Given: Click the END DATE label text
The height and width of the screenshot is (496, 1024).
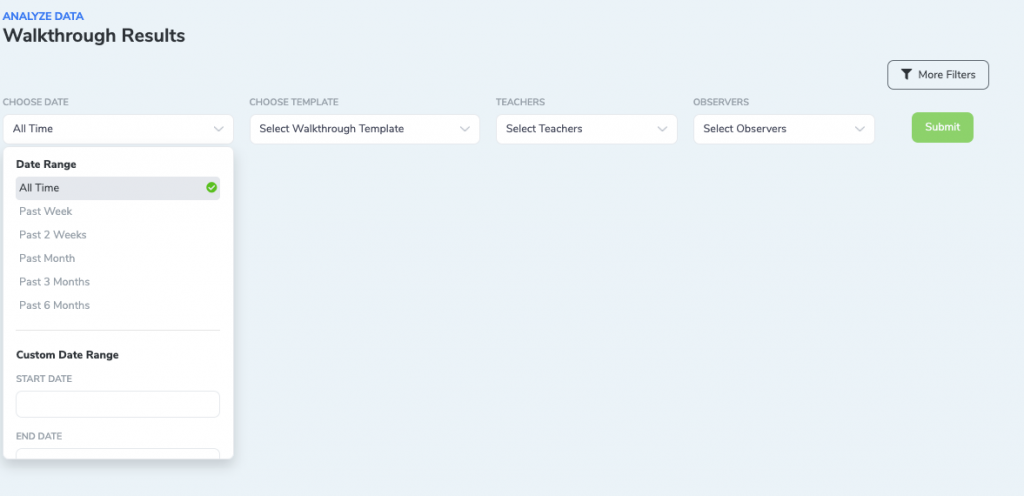Looking at the screenshot, I should 39,437.
